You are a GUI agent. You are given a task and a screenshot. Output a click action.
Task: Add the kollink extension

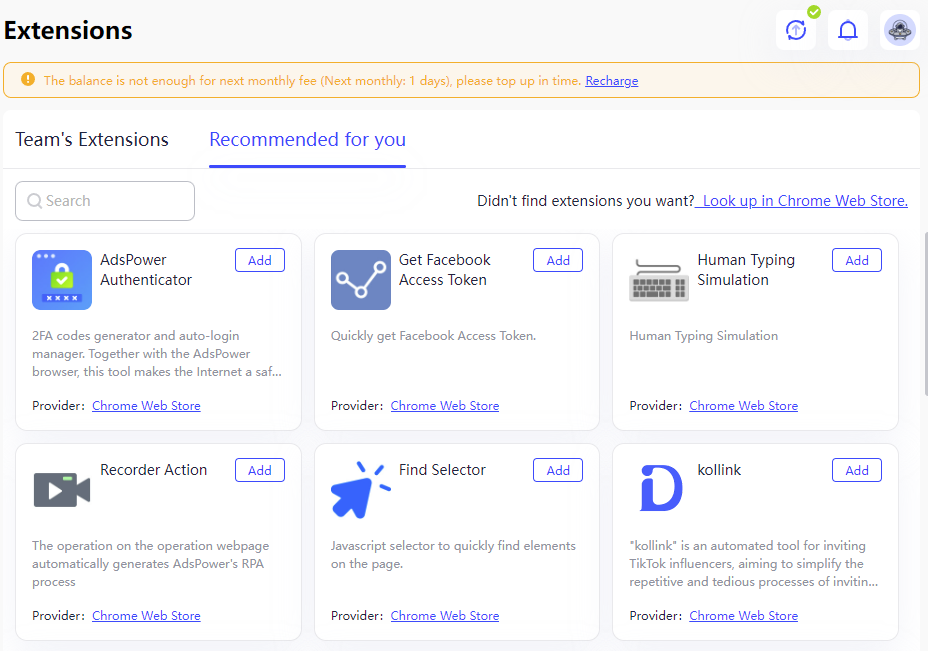click(857, 470)
